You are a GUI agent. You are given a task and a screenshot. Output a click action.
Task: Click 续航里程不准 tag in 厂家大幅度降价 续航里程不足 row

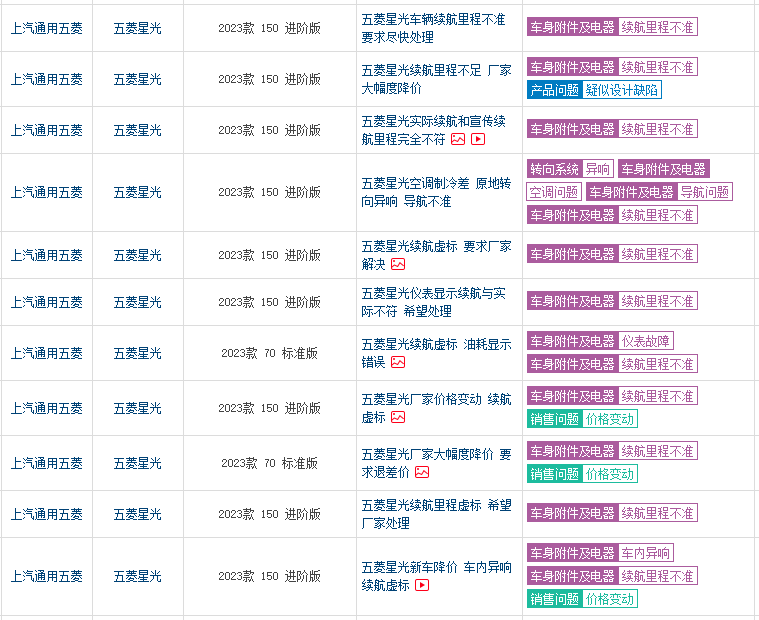[658, 67]
